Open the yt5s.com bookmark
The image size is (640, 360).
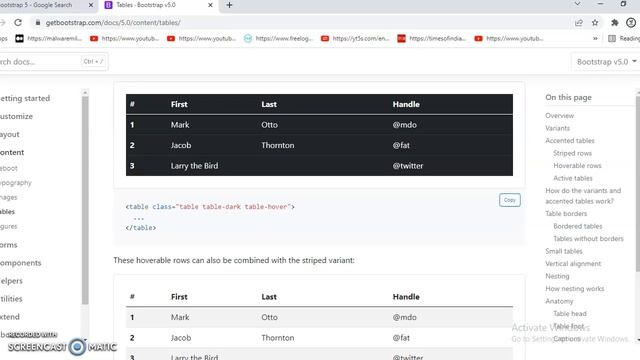(355, 38)
